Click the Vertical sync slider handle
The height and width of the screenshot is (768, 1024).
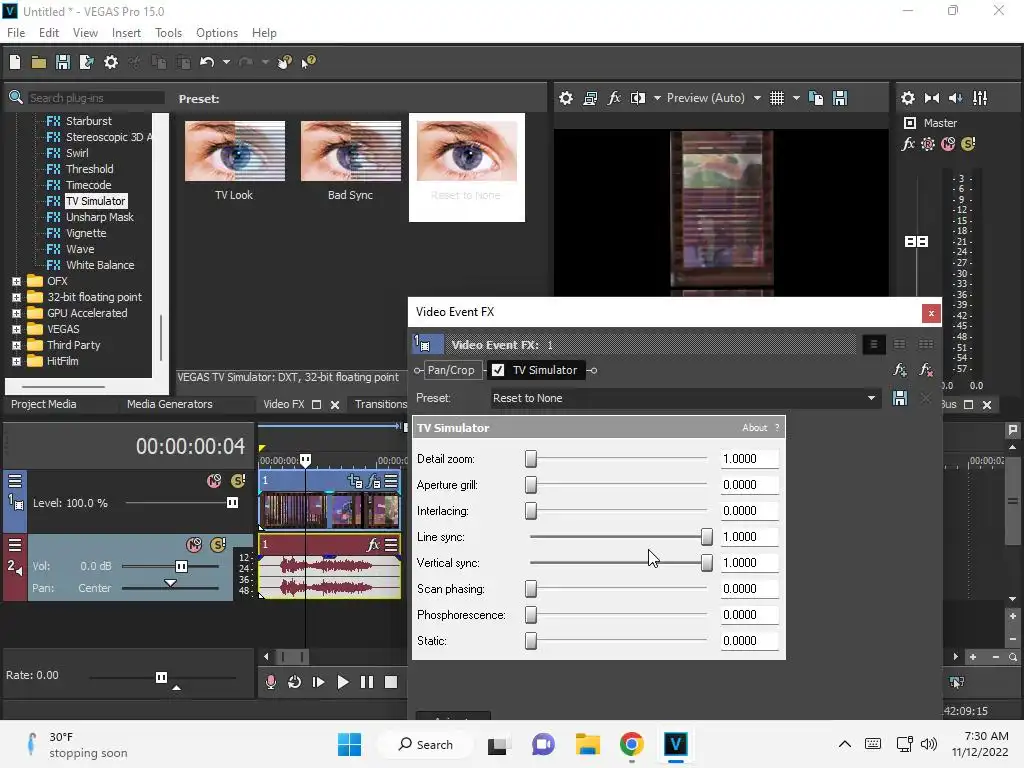point(707,563)
